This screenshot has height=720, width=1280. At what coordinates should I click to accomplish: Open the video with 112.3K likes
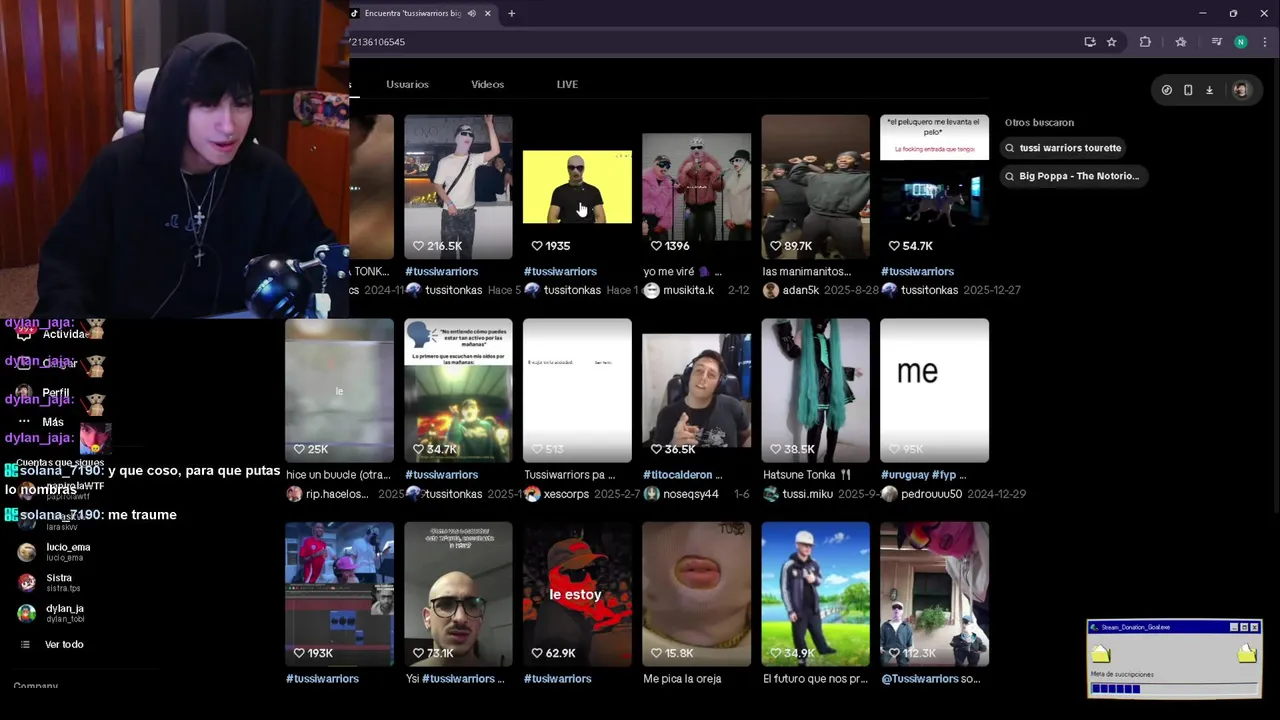click(x=934, y=594)
